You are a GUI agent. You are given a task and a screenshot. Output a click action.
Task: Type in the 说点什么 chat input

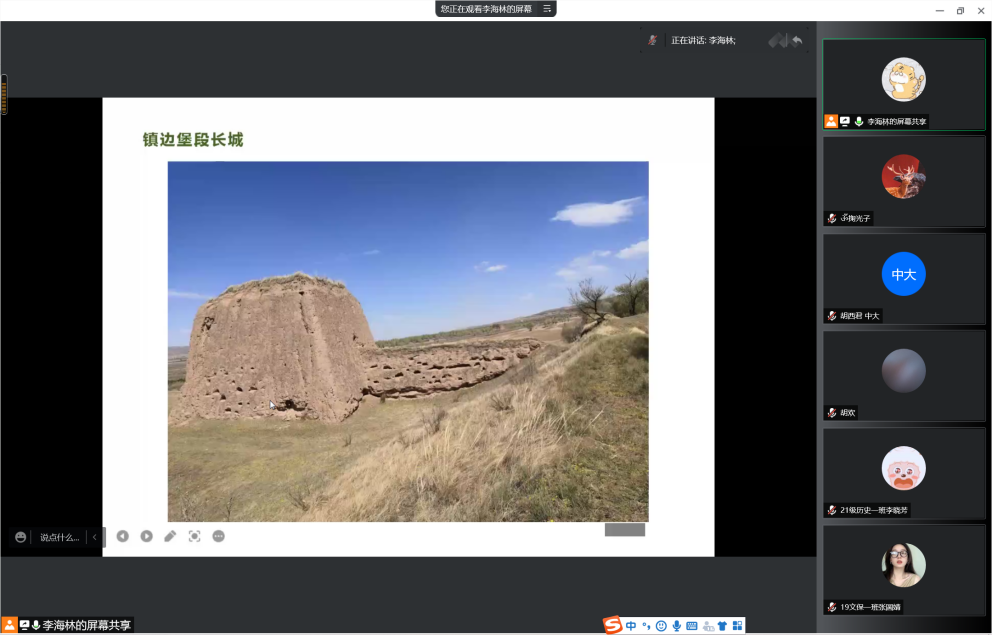[x=59, y=537]
